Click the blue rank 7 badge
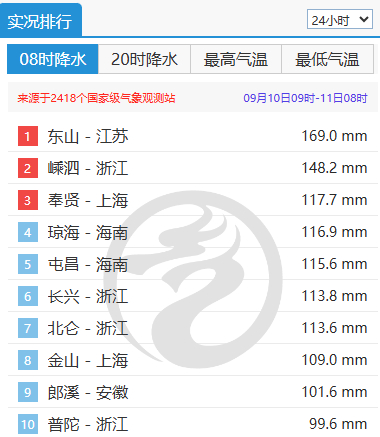The width and height of the screenshot is (380, 437). 28,328
